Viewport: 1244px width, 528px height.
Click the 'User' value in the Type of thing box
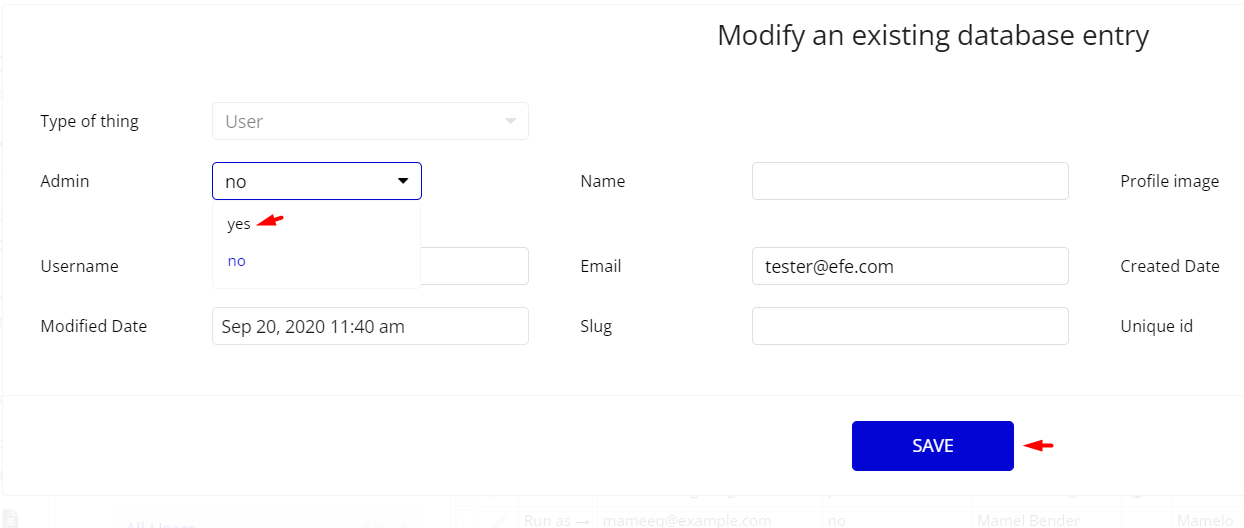click(244, 121)
